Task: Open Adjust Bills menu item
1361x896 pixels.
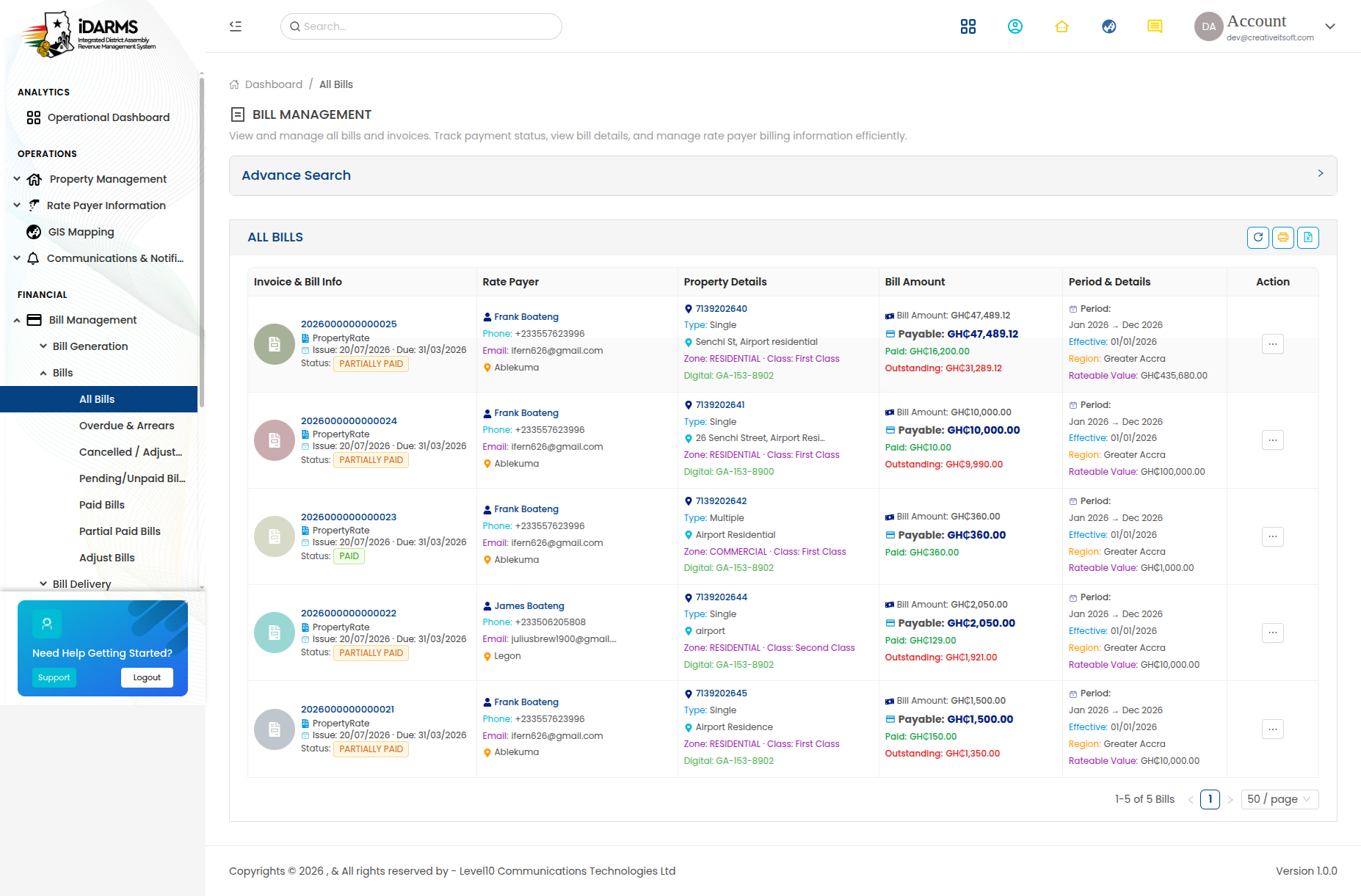Action: (x=107, y=558)
